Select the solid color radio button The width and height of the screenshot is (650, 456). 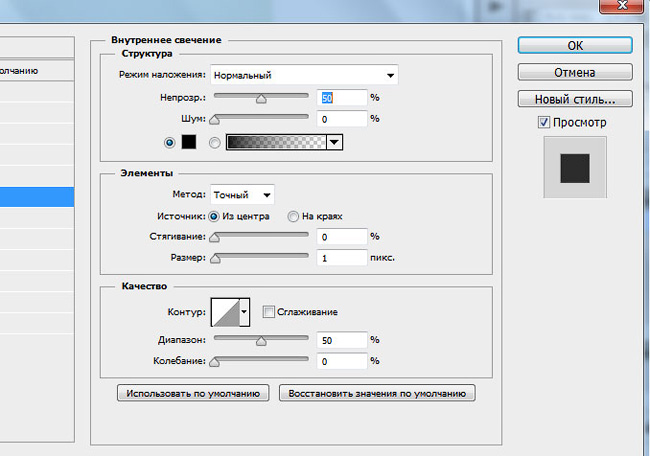169,143
